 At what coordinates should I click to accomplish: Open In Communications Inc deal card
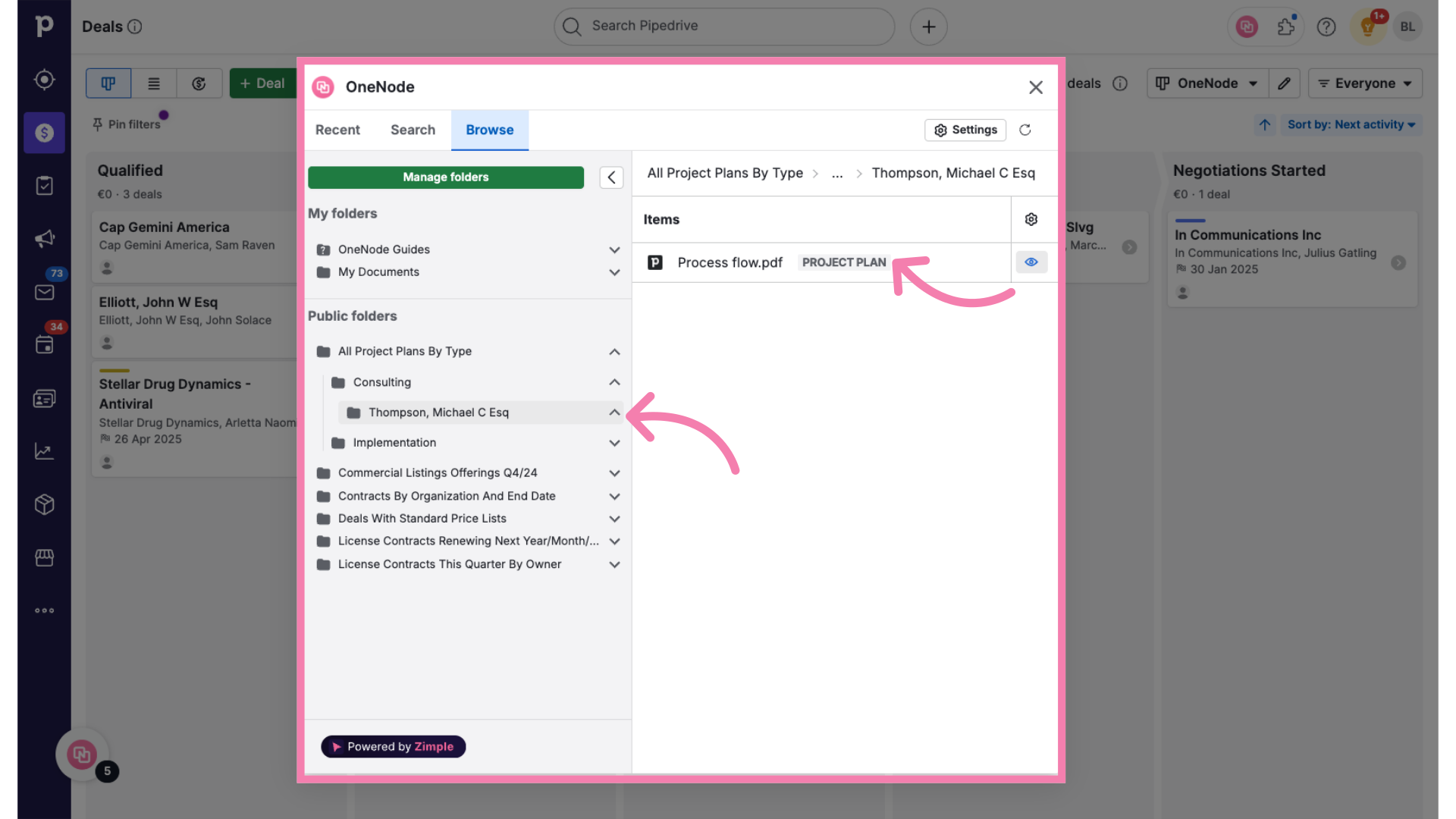pos(1292,259)
